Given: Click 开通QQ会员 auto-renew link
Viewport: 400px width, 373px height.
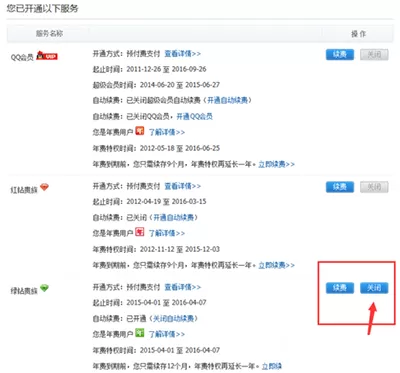Looking at the screenshot, I should point(194,116).
